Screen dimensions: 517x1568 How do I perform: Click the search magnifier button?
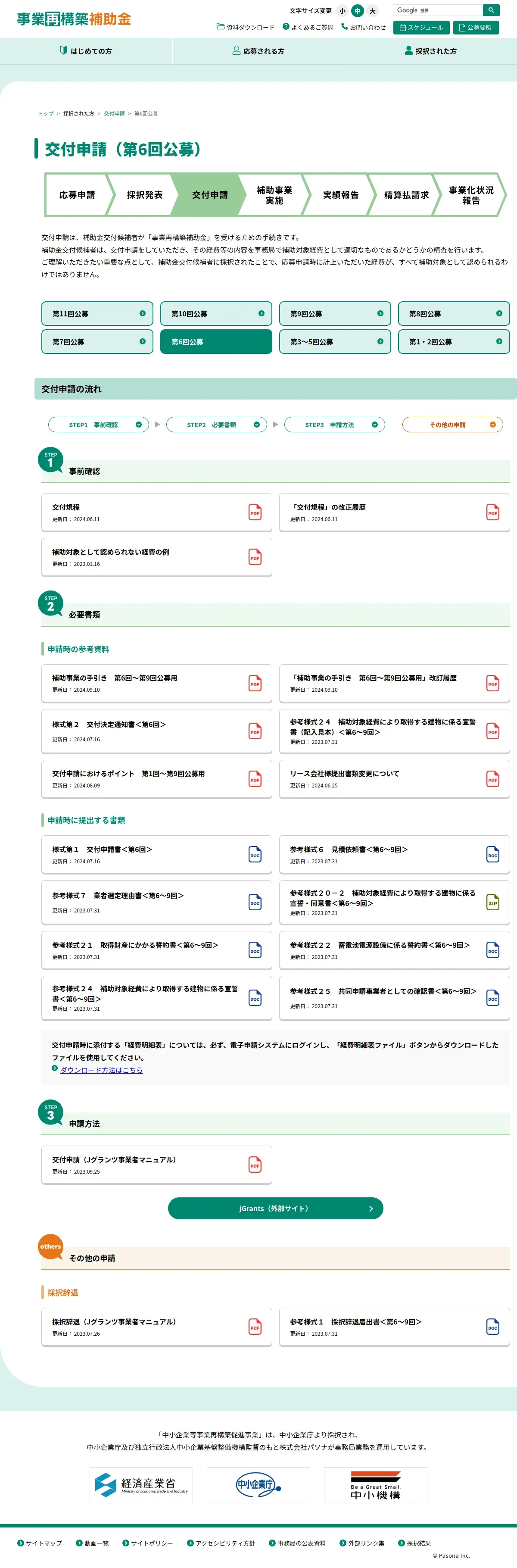(491, 10)
